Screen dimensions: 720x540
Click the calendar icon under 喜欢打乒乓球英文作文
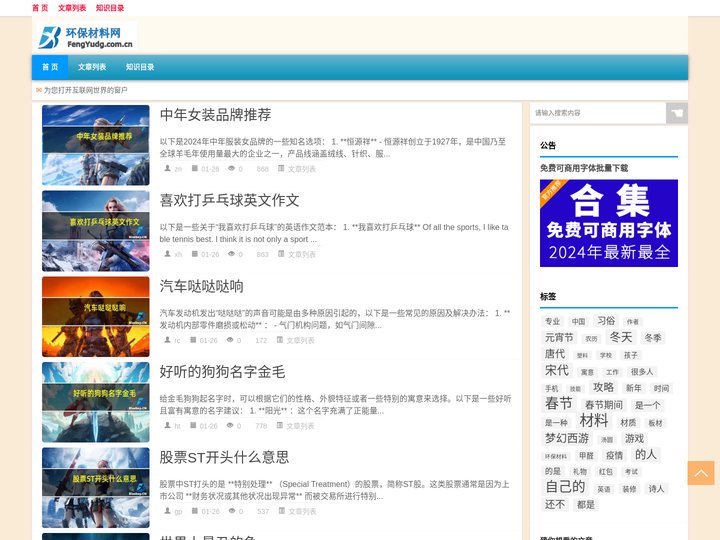[x=195, y=254]
